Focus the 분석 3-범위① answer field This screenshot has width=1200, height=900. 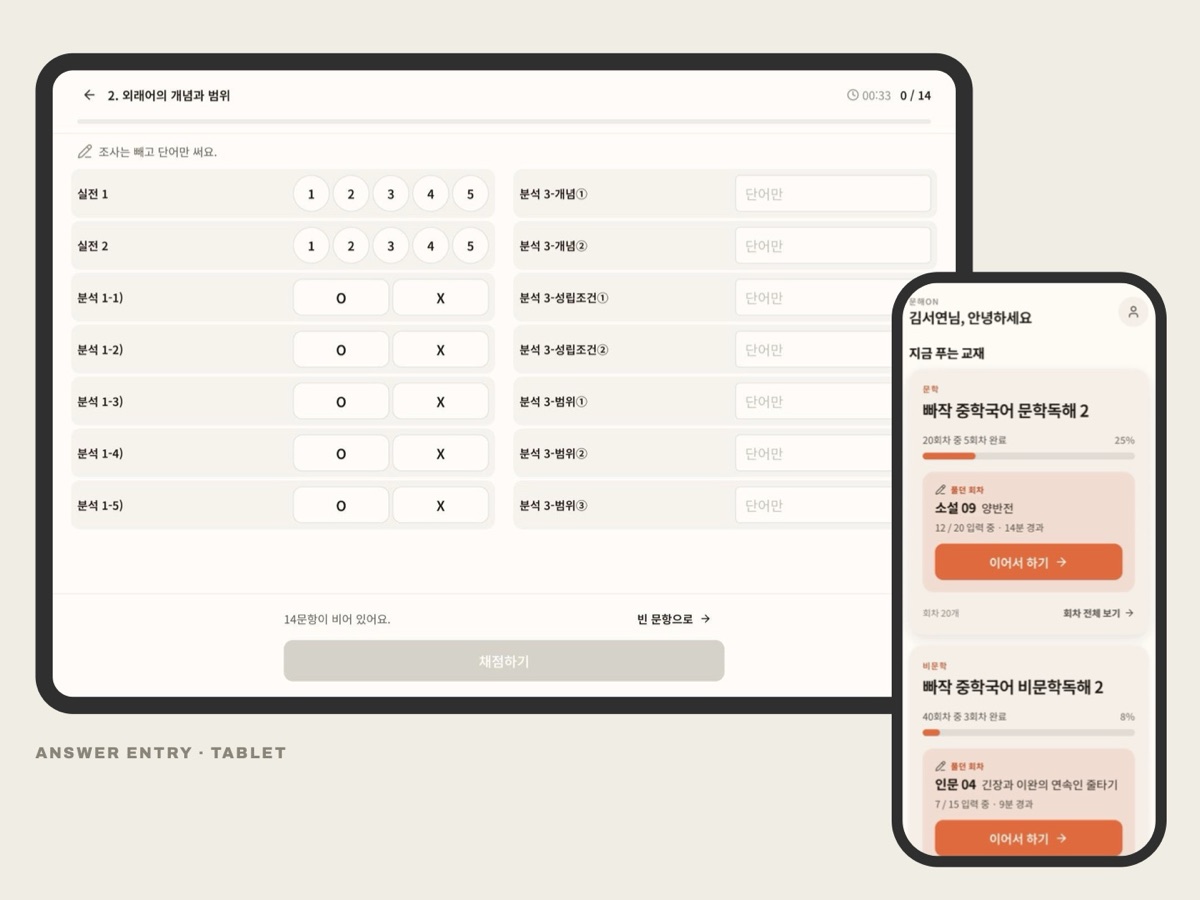[814, 402]
